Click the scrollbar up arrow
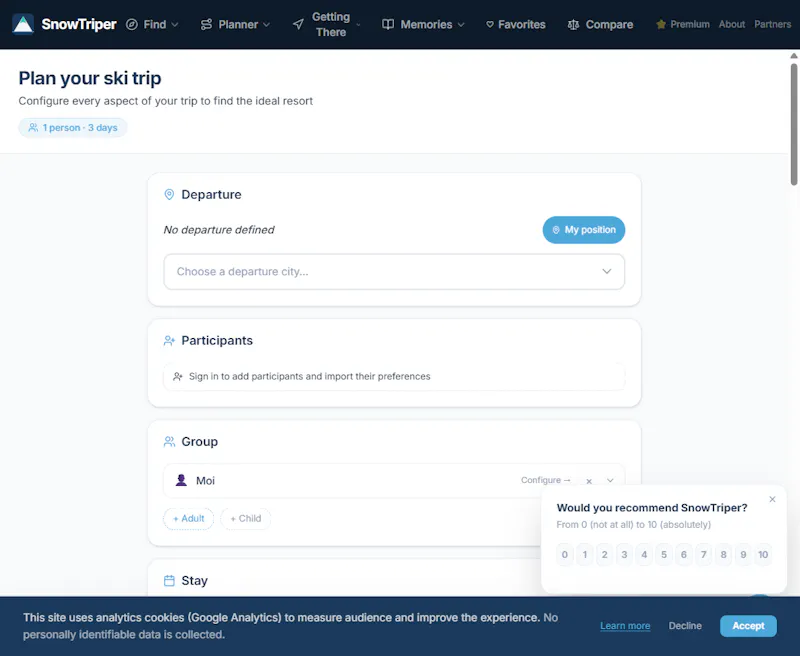800x656 pixels. coord(794,56)
